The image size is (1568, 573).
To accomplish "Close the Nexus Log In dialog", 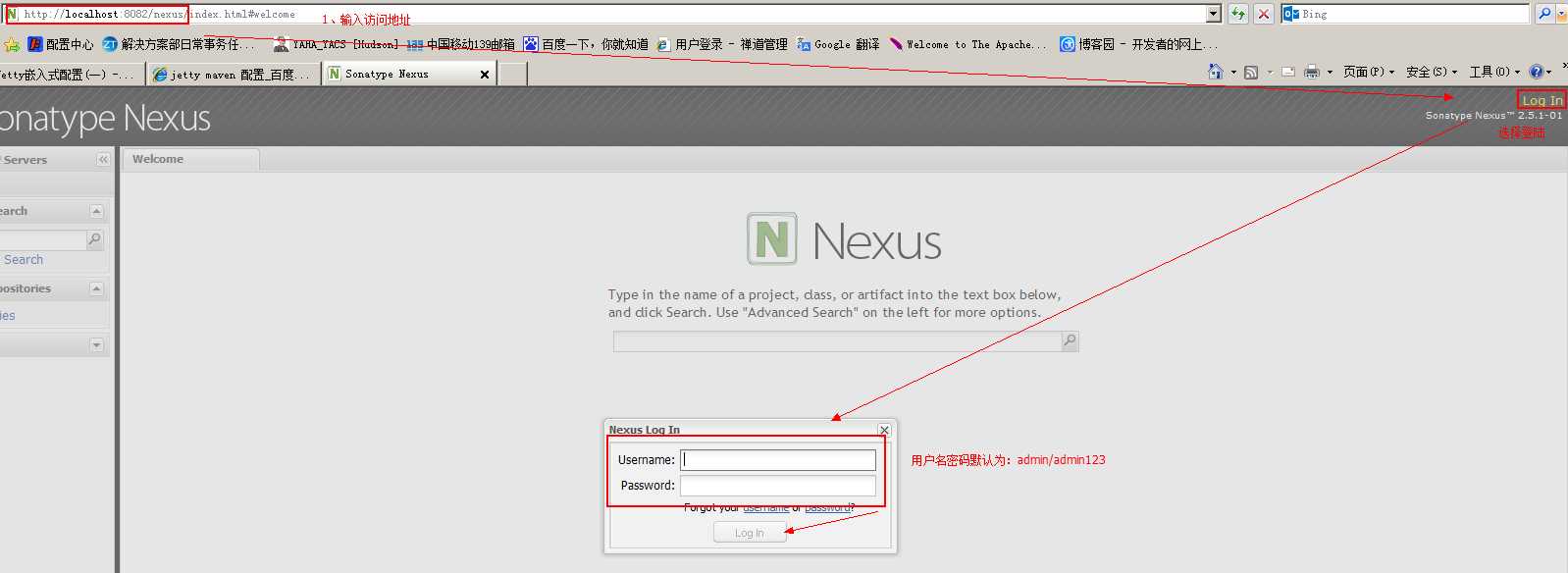I will click(884, 430).
